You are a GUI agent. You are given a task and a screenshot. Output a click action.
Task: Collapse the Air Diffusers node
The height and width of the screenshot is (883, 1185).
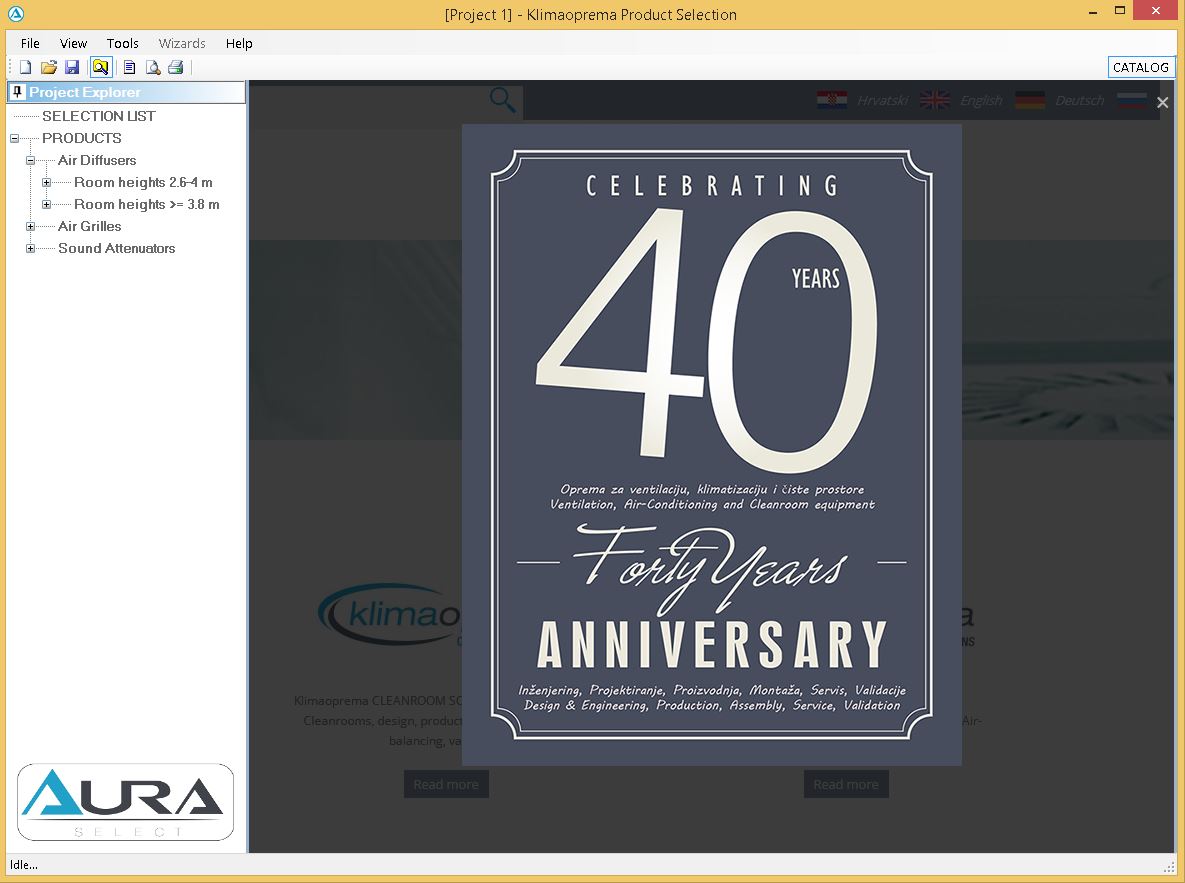pyautogui.click(x=31, y=161)
